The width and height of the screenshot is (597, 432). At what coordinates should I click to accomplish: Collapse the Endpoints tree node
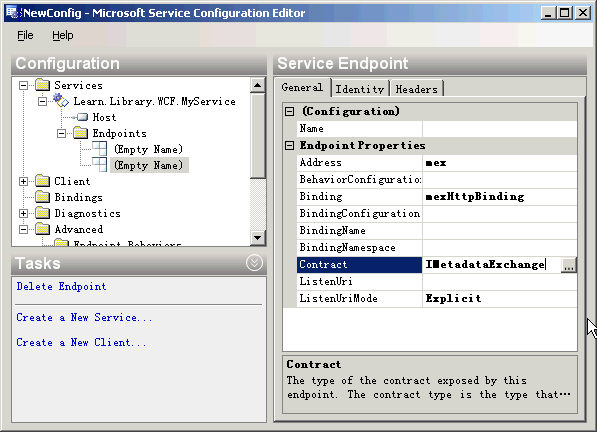point(62,133)
